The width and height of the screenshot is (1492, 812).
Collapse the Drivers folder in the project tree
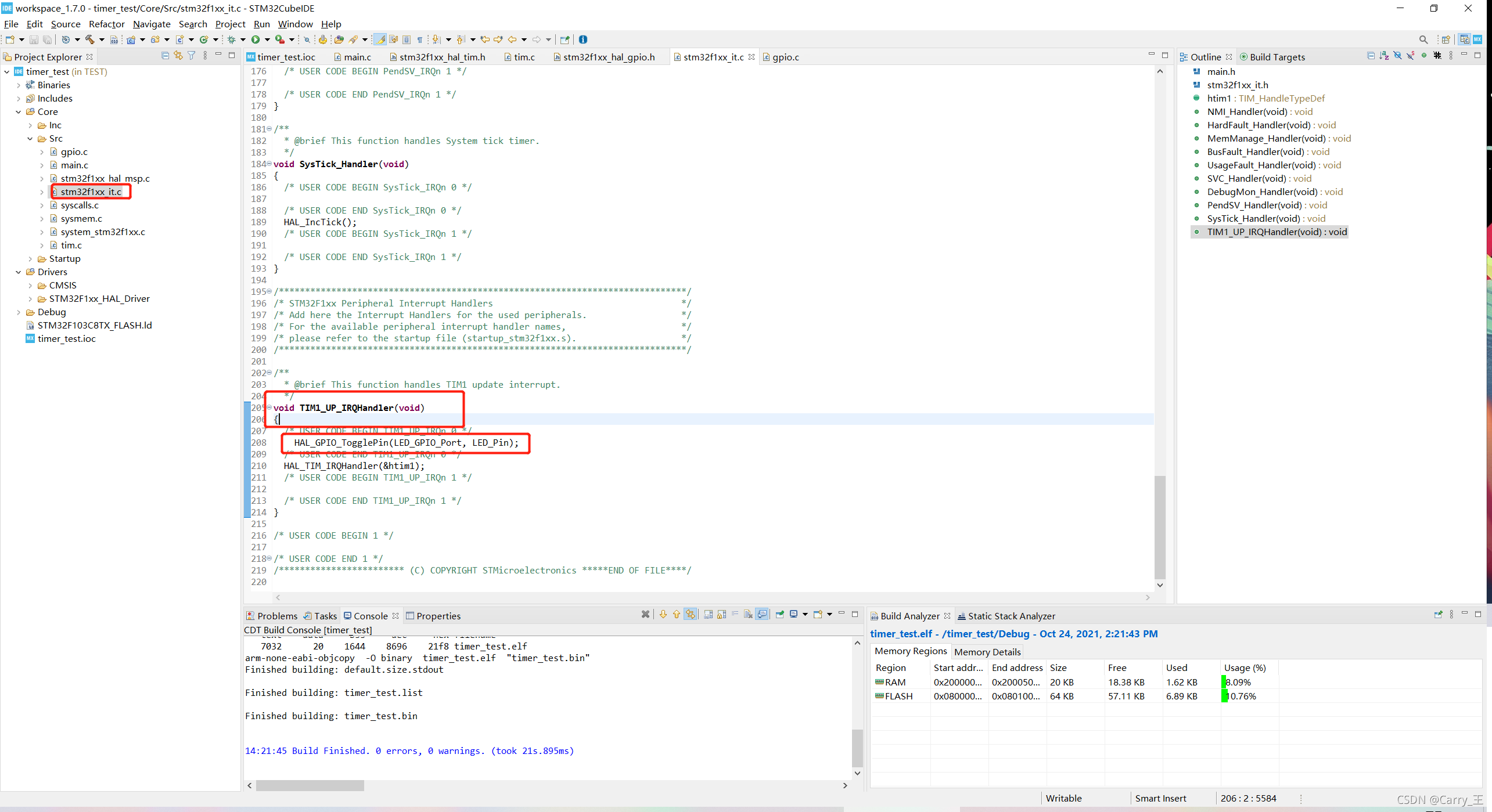pos(19,272)
